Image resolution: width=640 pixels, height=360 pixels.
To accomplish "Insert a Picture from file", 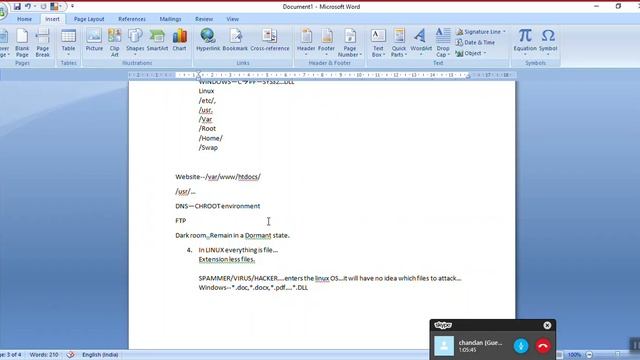I will click(x=94, y=40).
